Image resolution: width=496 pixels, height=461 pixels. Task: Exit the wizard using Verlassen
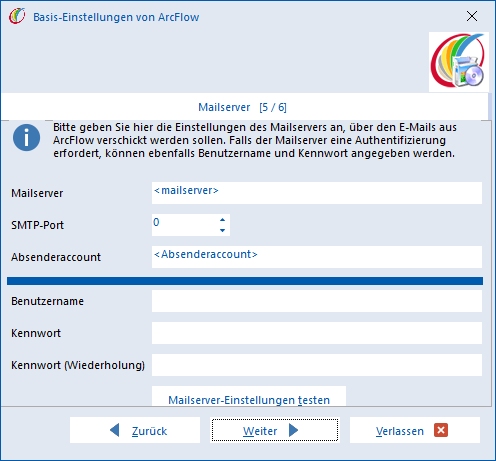pos(415,430)
